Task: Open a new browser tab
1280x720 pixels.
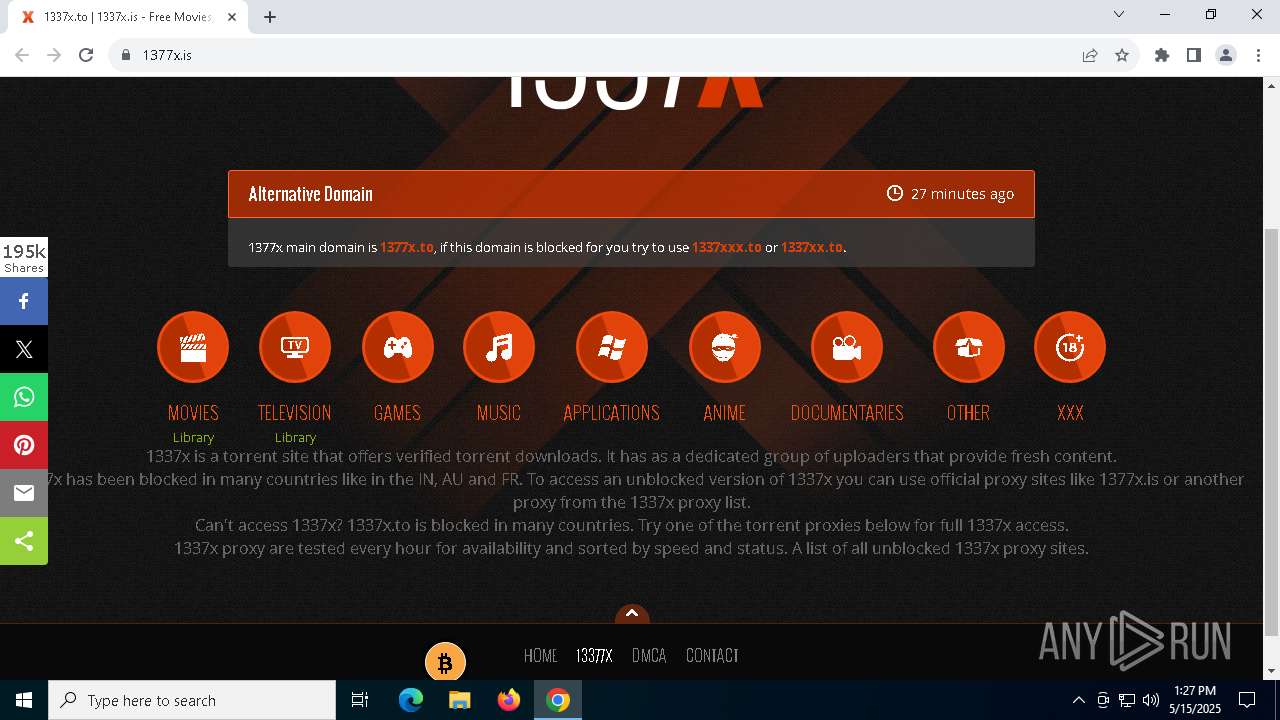Action: click(270, 17)
